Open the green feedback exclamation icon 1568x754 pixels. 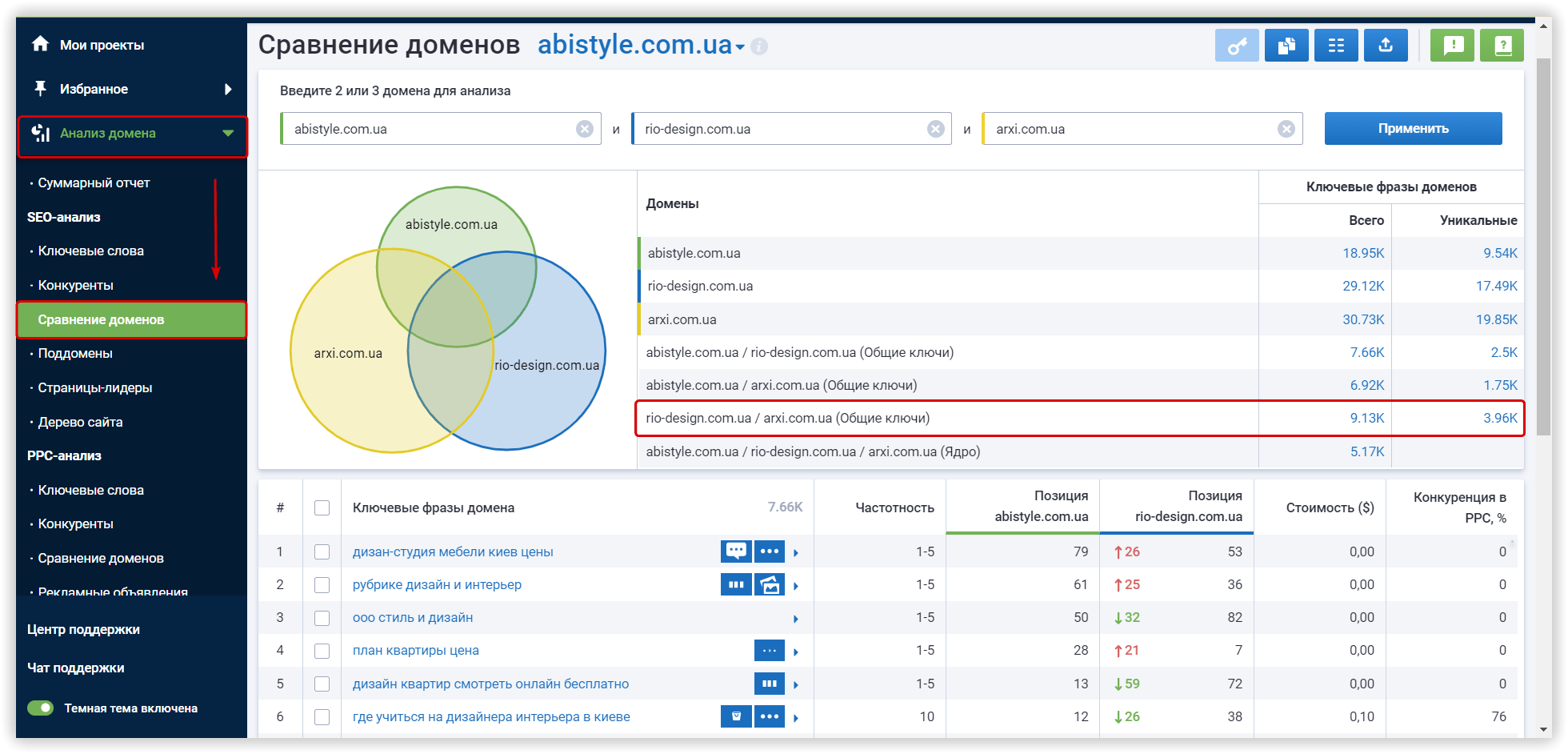pos(1453,46)
